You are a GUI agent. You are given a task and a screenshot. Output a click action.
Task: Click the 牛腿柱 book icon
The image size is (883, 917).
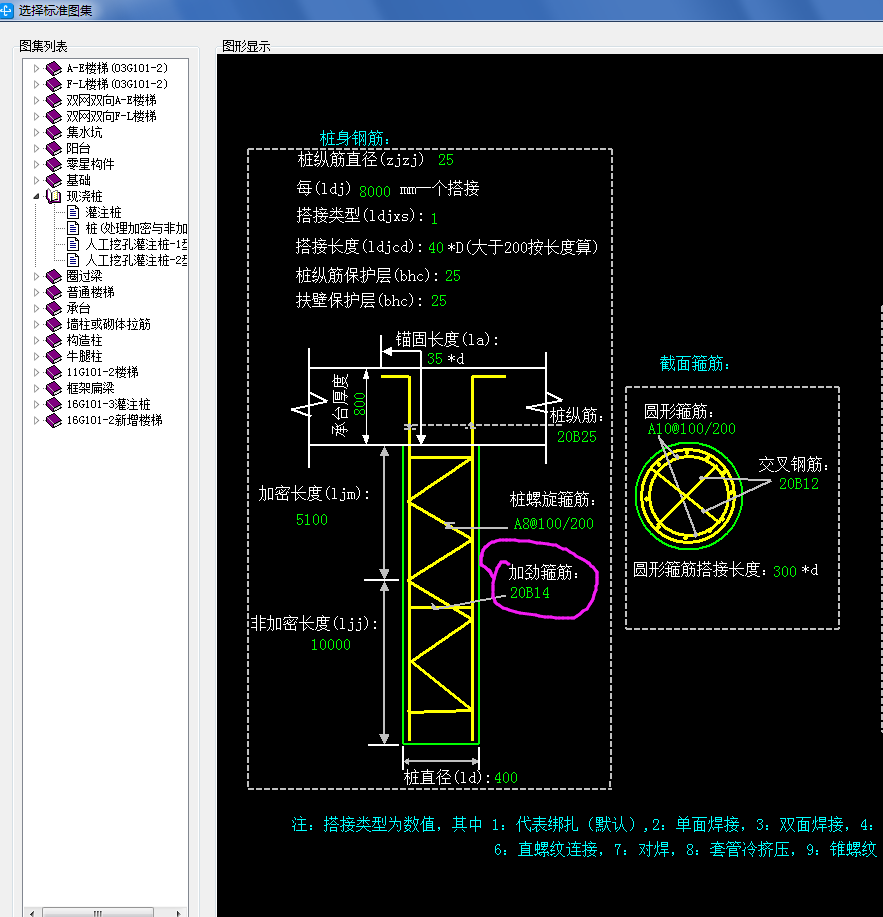pos(54,356)
